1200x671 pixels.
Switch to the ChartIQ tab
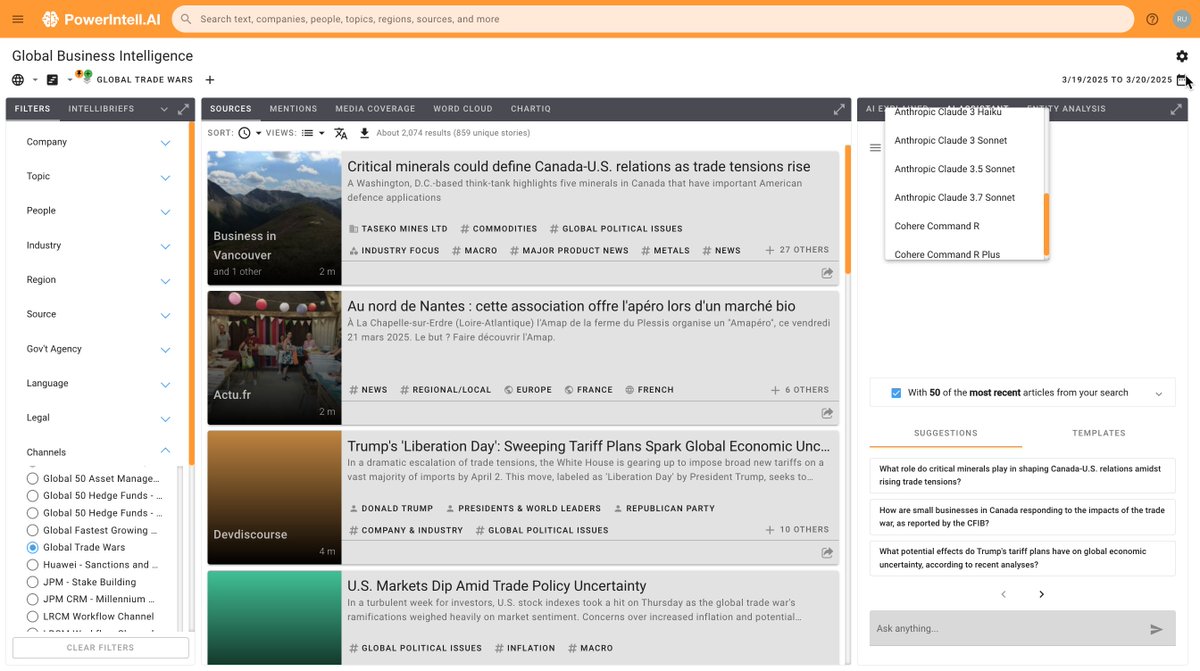(531, 109)
